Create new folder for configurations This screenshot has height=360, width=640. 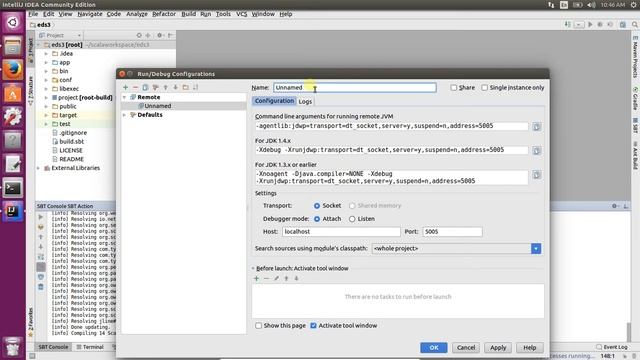[x=186, y=87]
